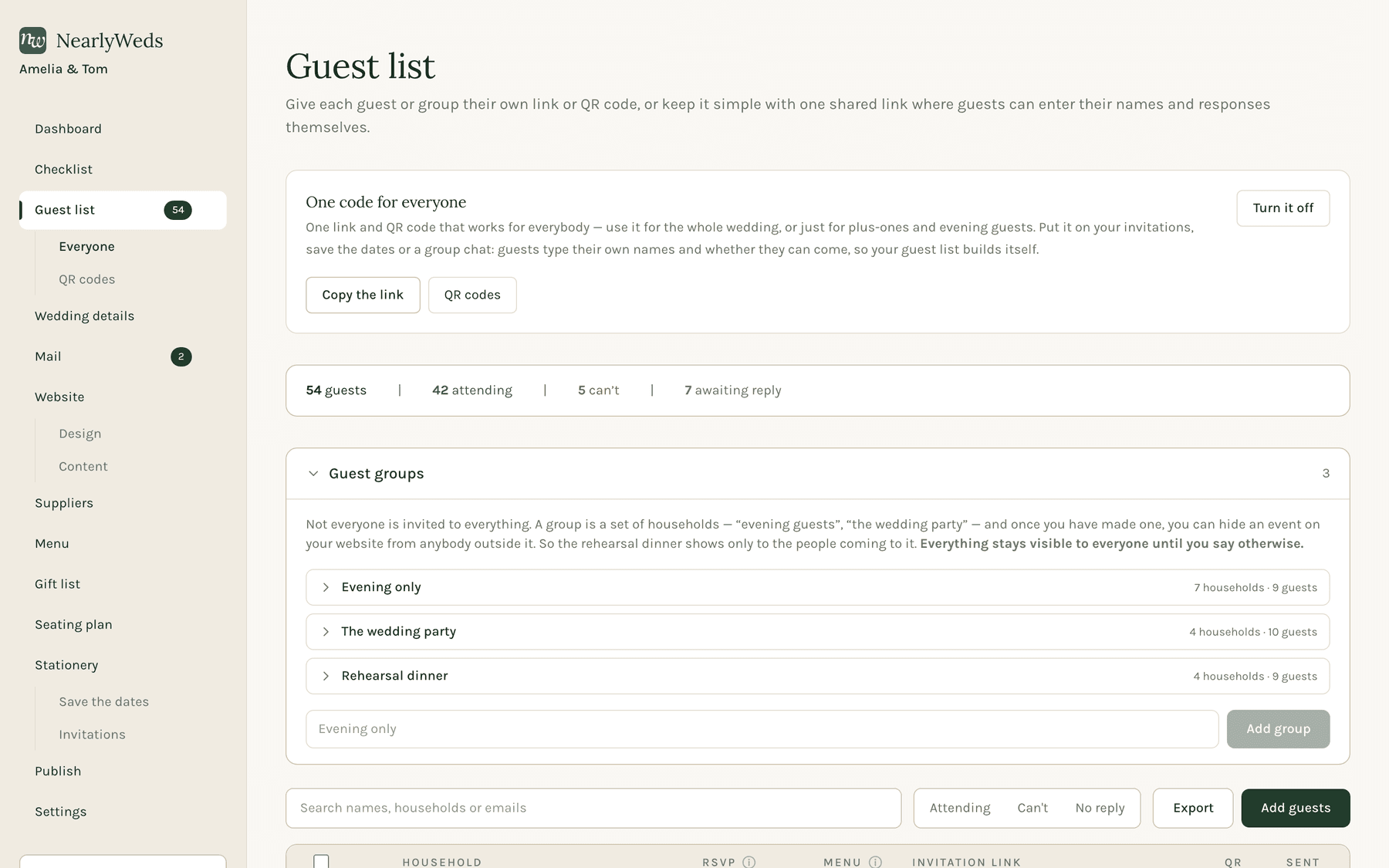Click Copy the link button
This screenshot has width=1389, height=868.
pyautogui.click(x=363, y=295)
